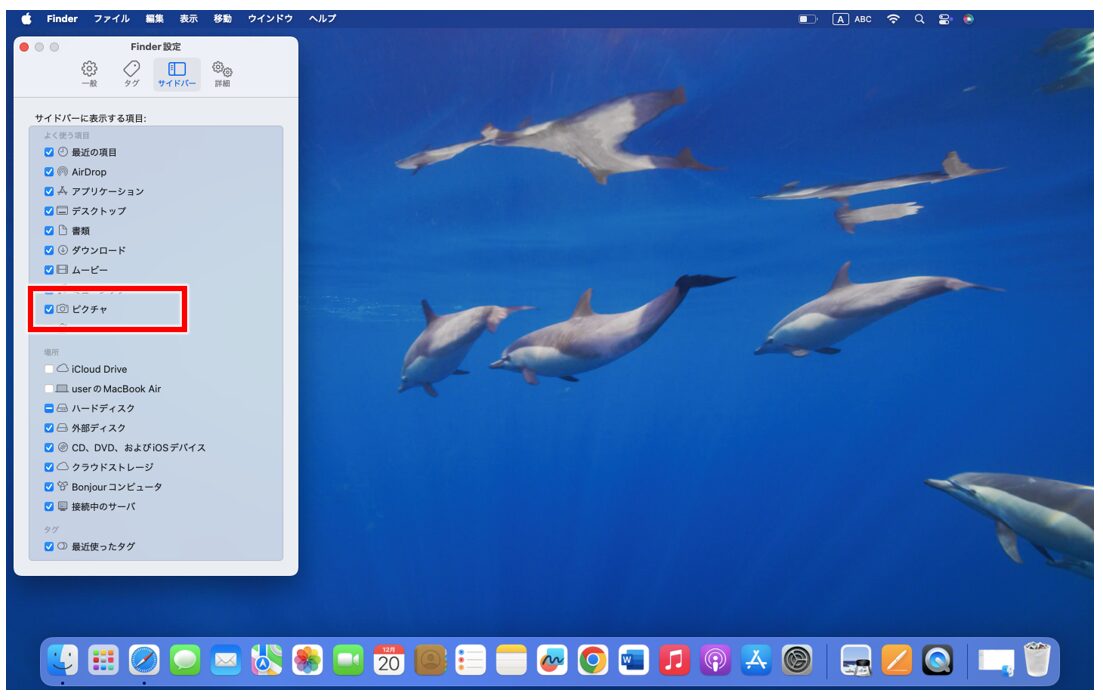Open the 詳細 settings pane in Finder設定
The width and height of the screenshot is (1103, 700).
(x=224, y=72)
